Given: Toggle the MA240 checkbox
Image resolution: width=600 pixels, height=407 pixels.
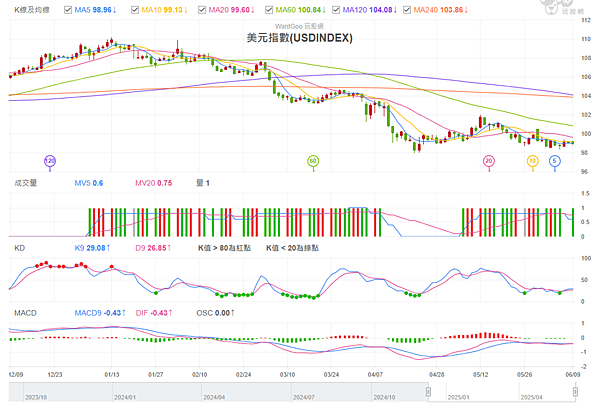Looking at the screenshot, I should click(x=407, y=10).
